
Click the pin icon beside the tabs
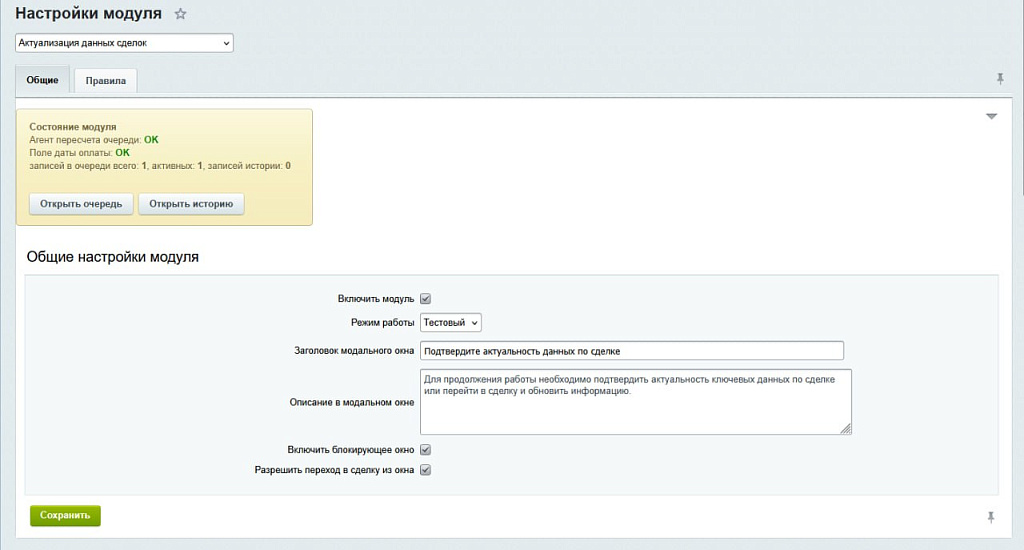1000,79
